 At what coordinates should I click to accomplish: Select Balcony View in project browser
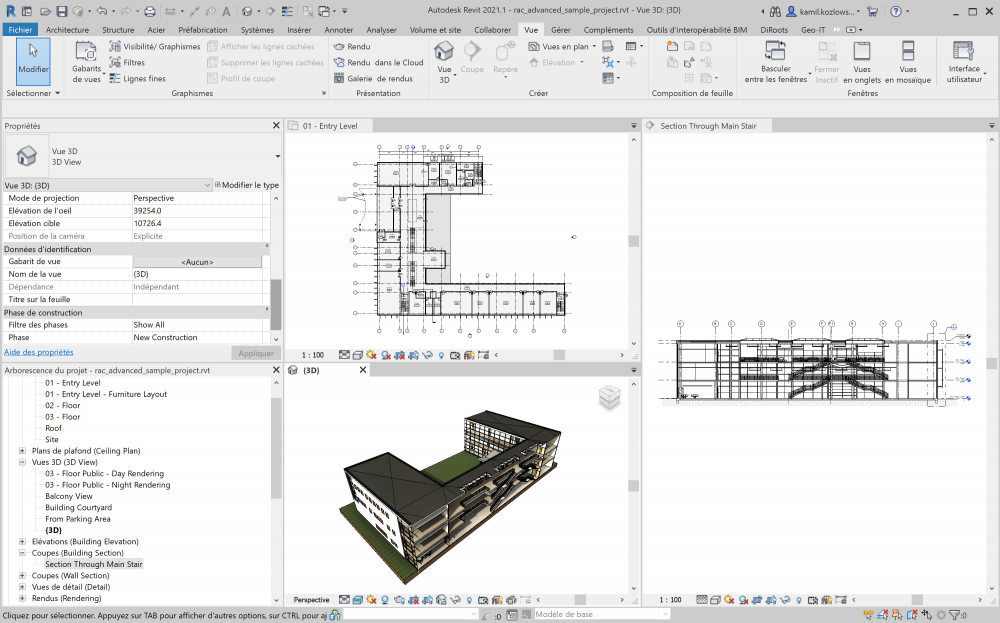69,496
